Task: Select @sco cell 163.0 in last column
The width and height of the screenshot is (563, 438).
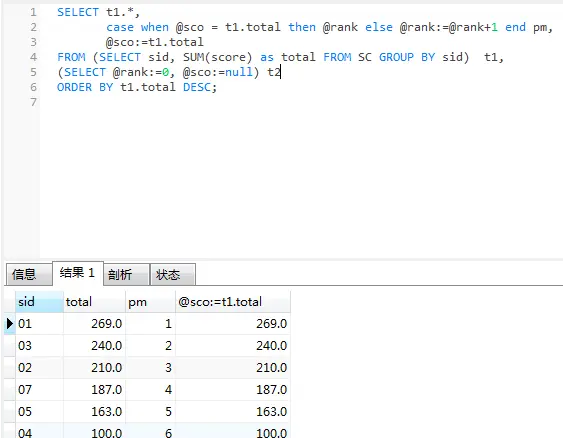Action: click(x=233, y=411)
